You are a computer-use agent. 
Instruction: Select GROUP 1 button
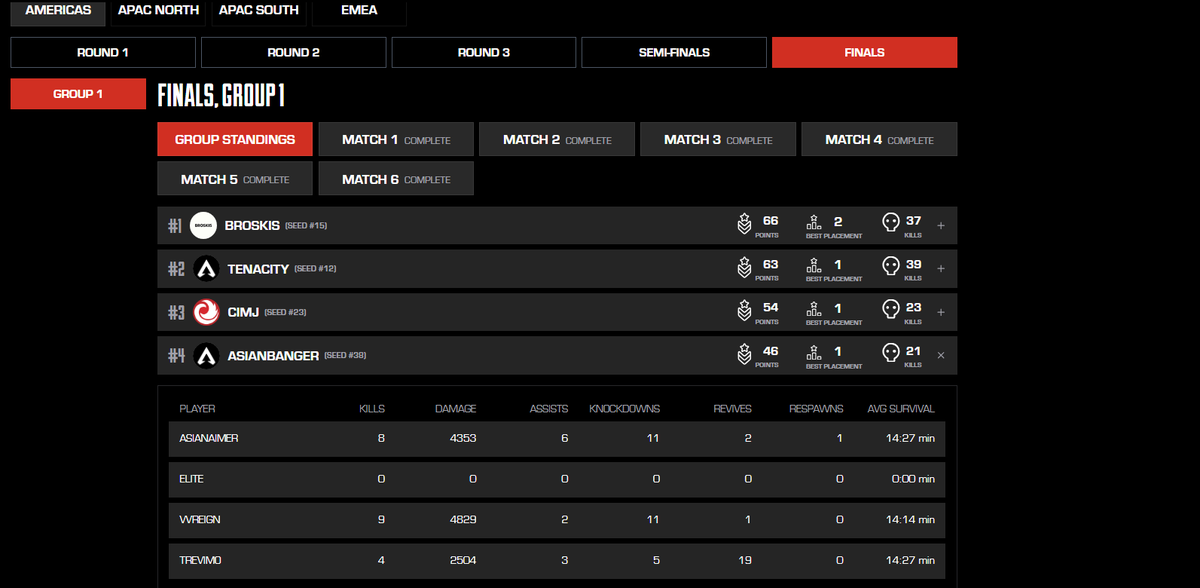[78, 94]
